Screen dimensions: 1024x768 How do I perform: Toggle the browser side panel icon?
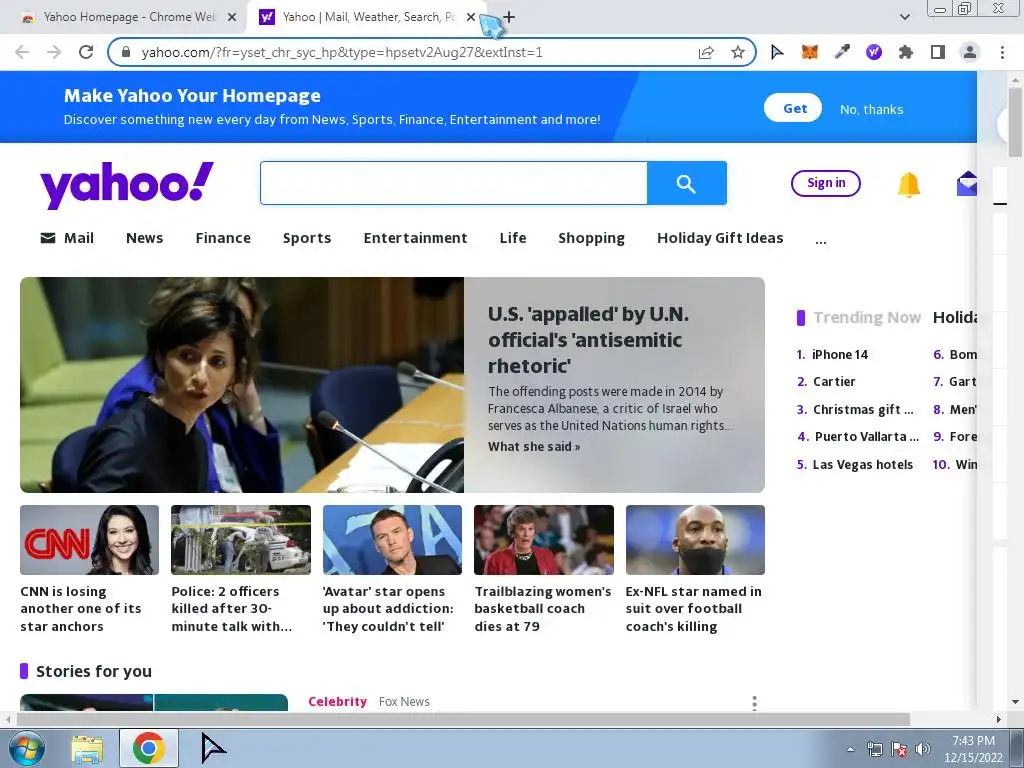pos(938,52)
